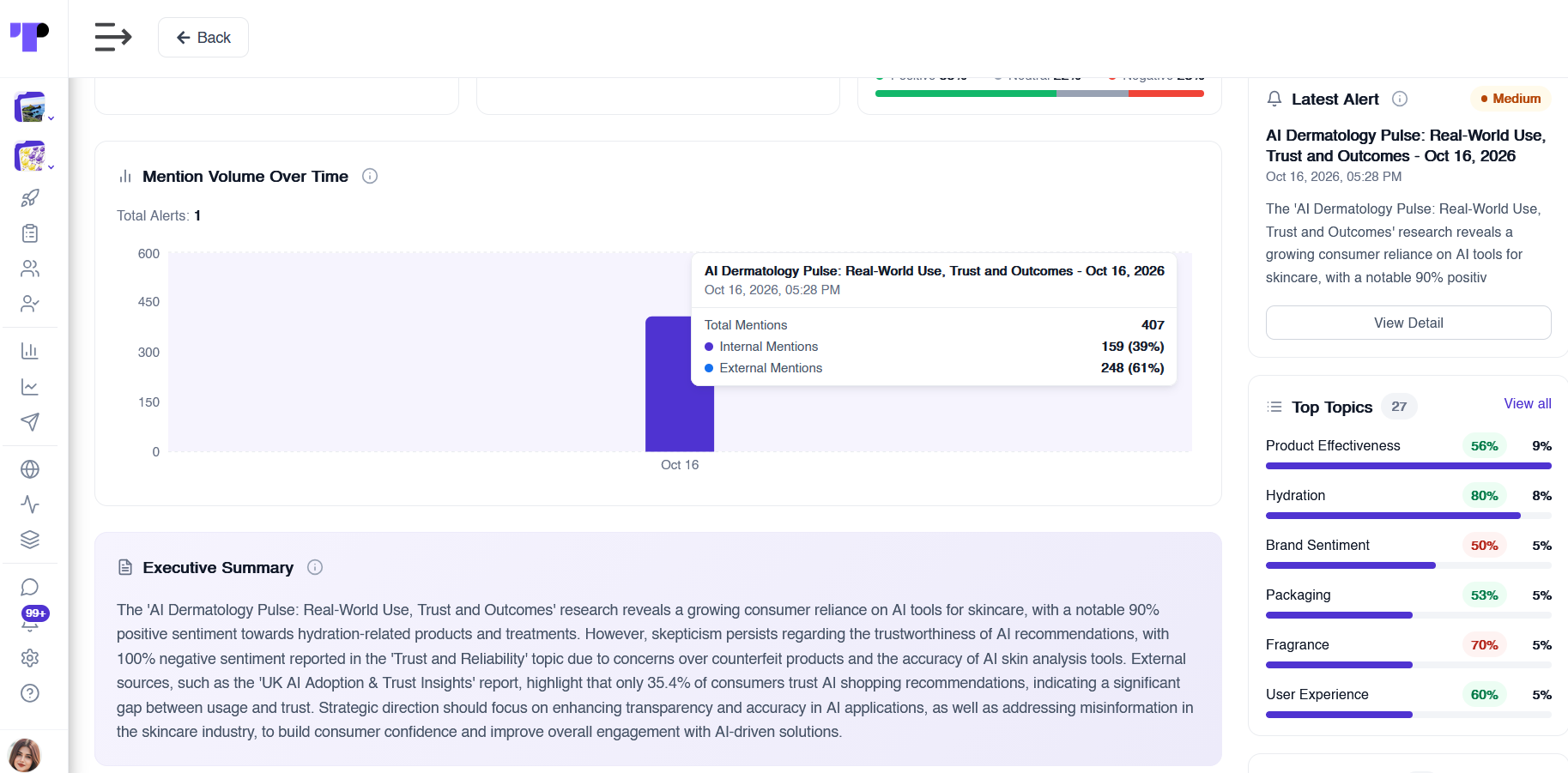Open the settings gear icon
The height and width of the screenshot is (773, 1568).
[30, 658]
